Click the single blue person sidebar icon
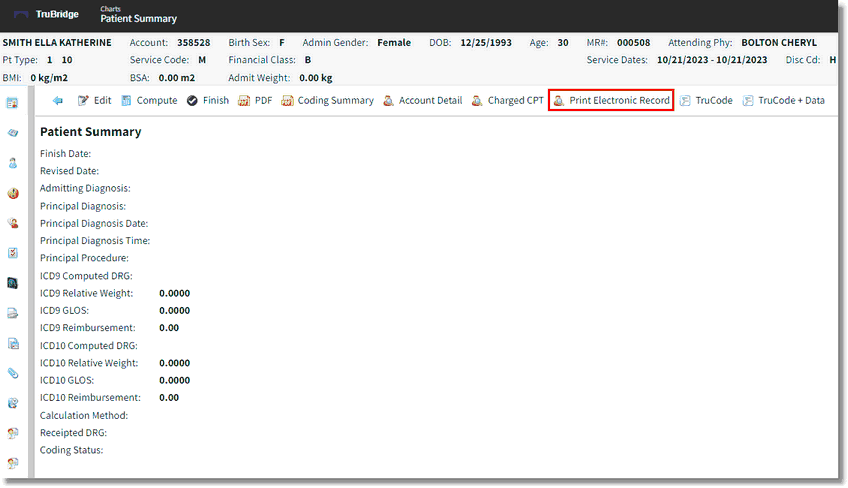 pyautogui.click(x=13, y=163)
